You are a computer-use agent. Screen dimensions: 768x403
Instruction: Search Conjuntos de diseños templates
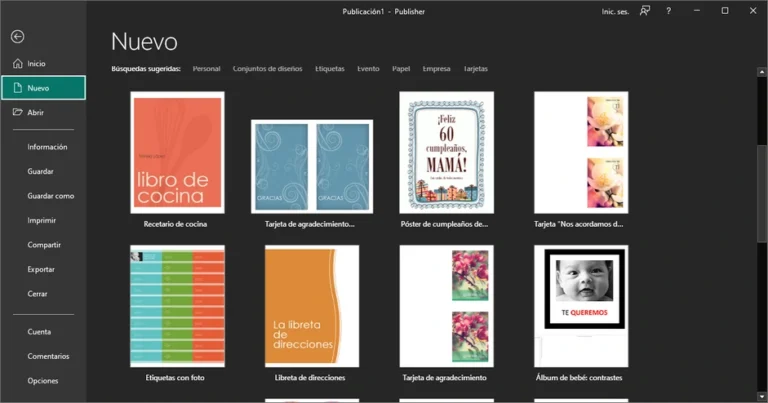(267, 69)
